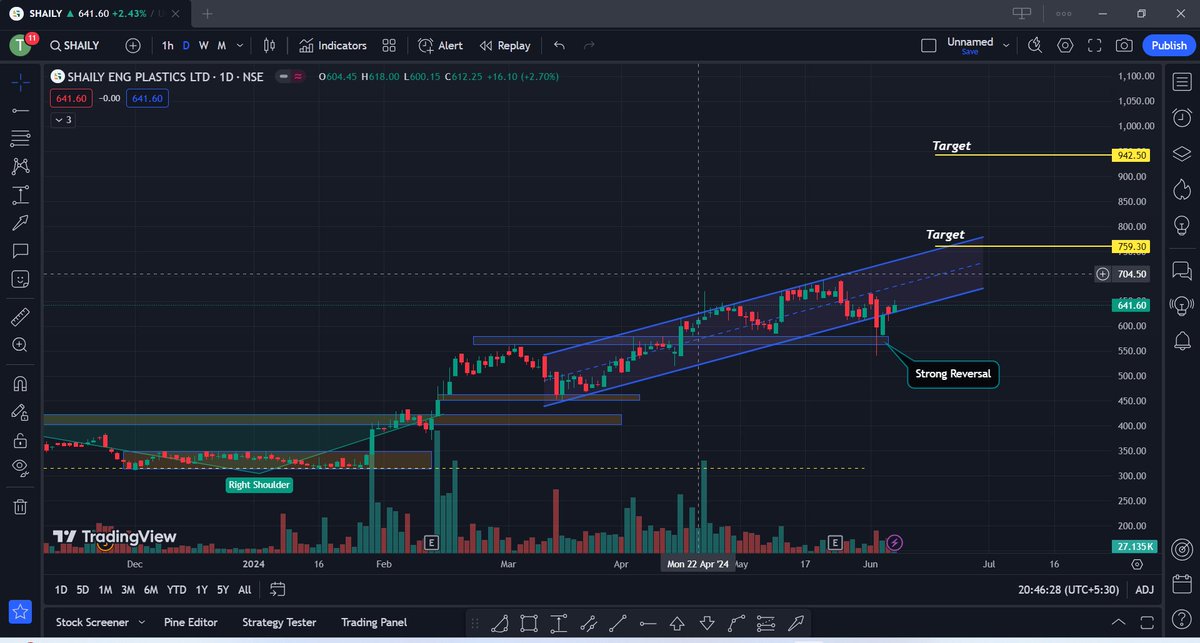Take a chart snapshot with camera
The width and height of the screenshot is (1200, 643).
click(1125, 45)
